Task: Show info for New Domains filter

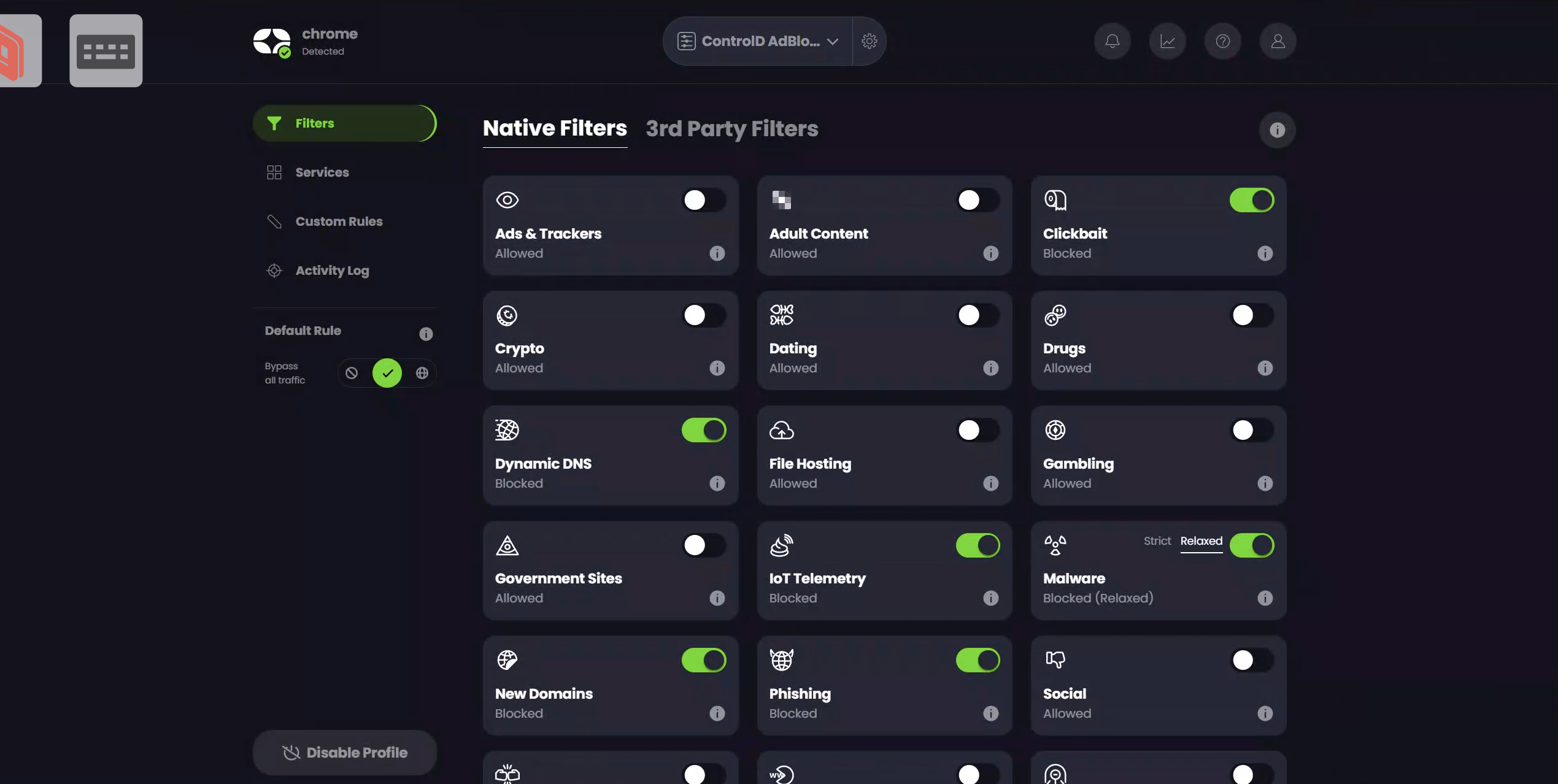Action: coord(717,713)
